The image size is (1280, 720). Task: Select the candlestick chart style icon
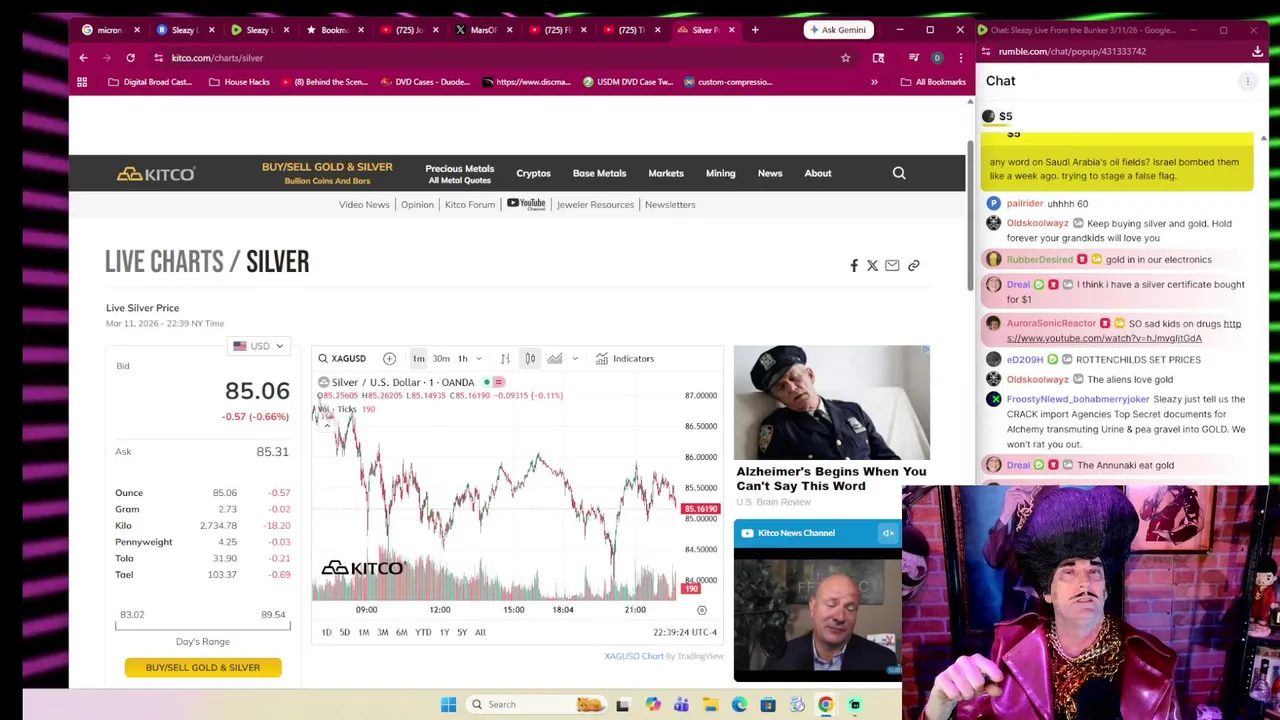[530, 358]
